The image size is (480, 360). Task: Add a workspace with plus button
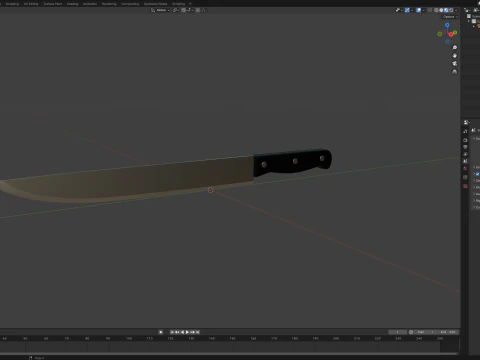190,4
